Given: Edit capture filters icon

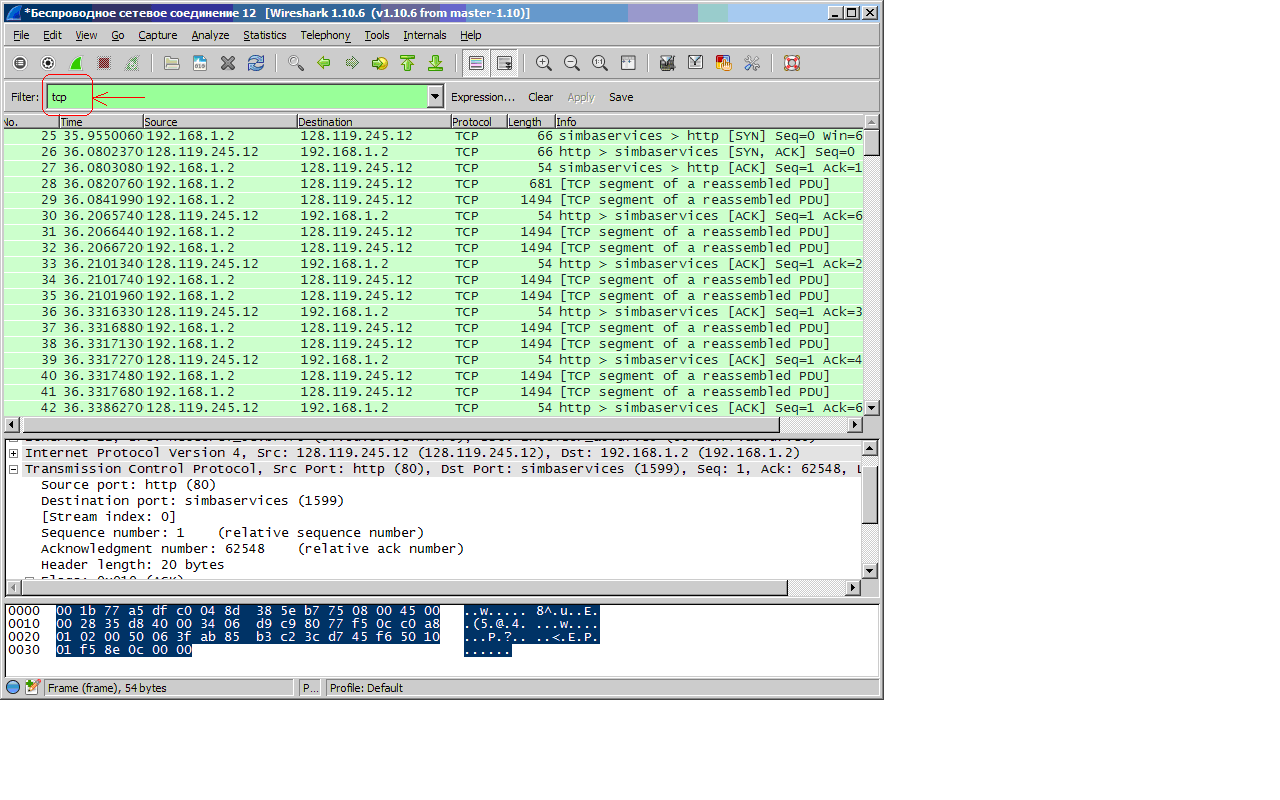Looking at the screenshot, I should pos(668,63).
